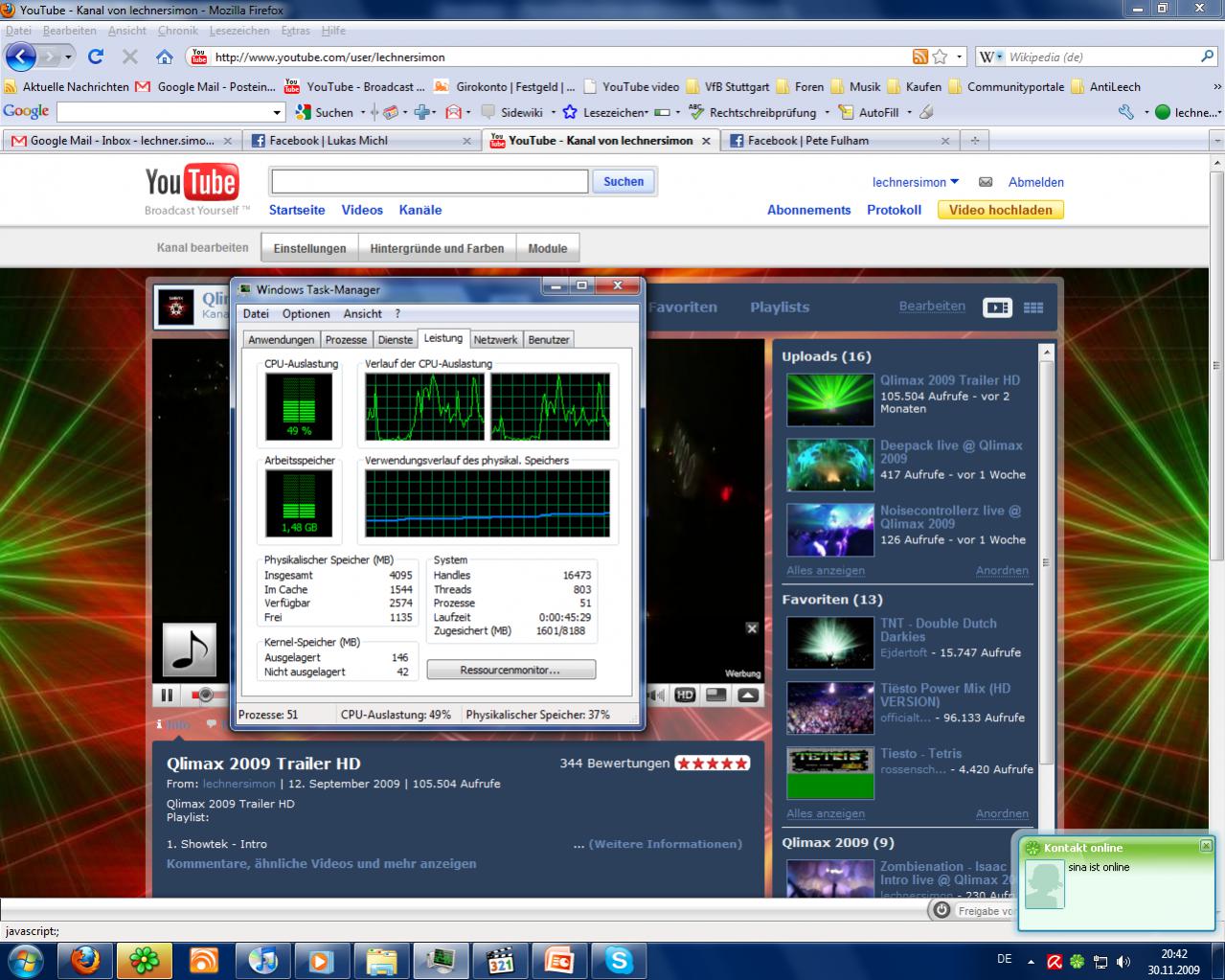The image size is (1225, 980).
Task: Open Windows Explorer folder in taskbar
Action: click(x=381, y=960)
